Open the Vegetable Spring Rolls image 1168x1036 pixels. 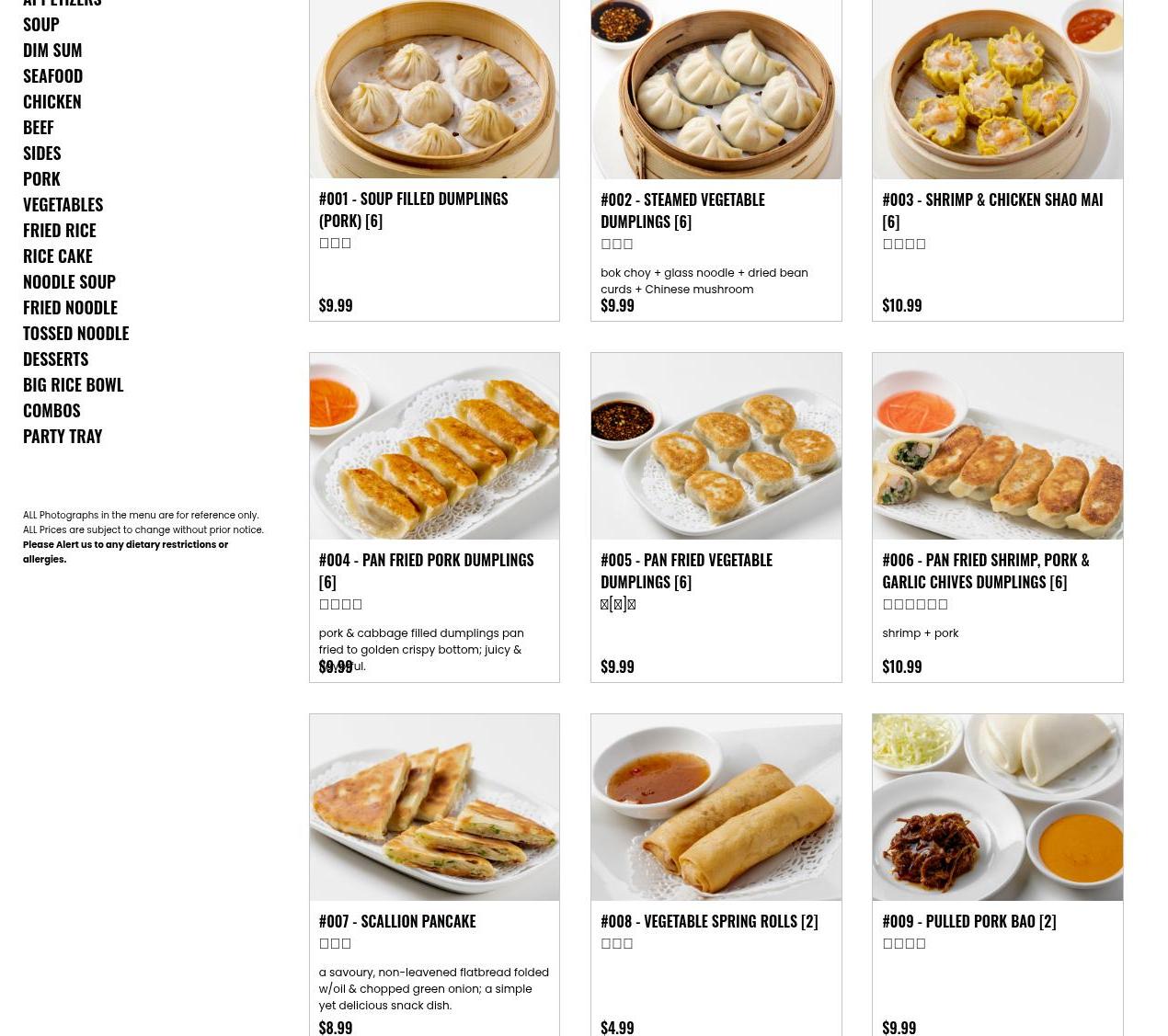(716, 807)
